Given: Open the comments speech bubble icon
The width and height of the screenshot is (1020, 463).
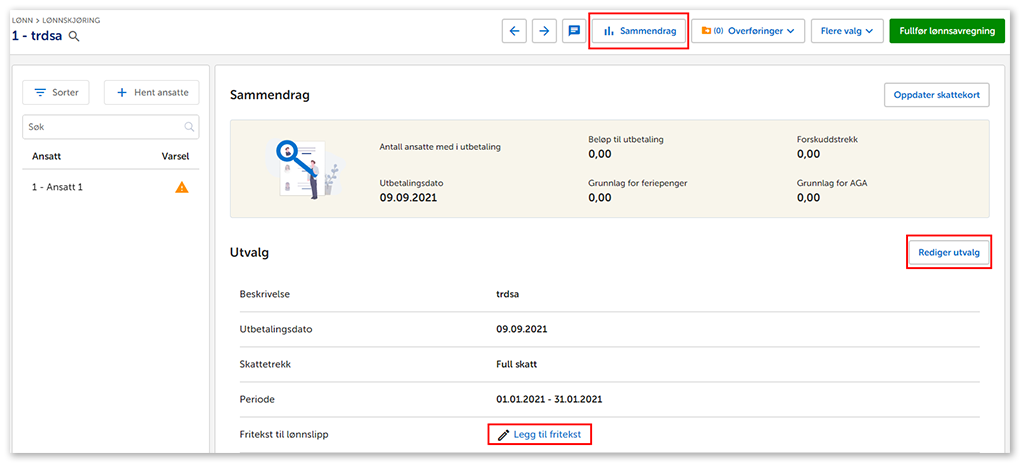Looking at the screenshot, I should [574, 31].
